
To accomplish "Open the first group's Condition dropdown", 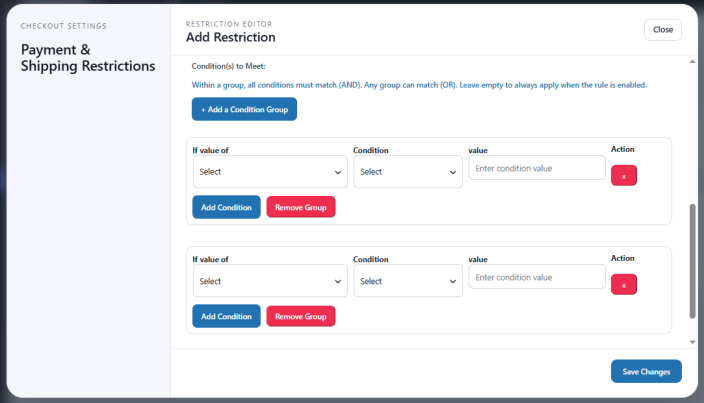I will click(408, 171).
